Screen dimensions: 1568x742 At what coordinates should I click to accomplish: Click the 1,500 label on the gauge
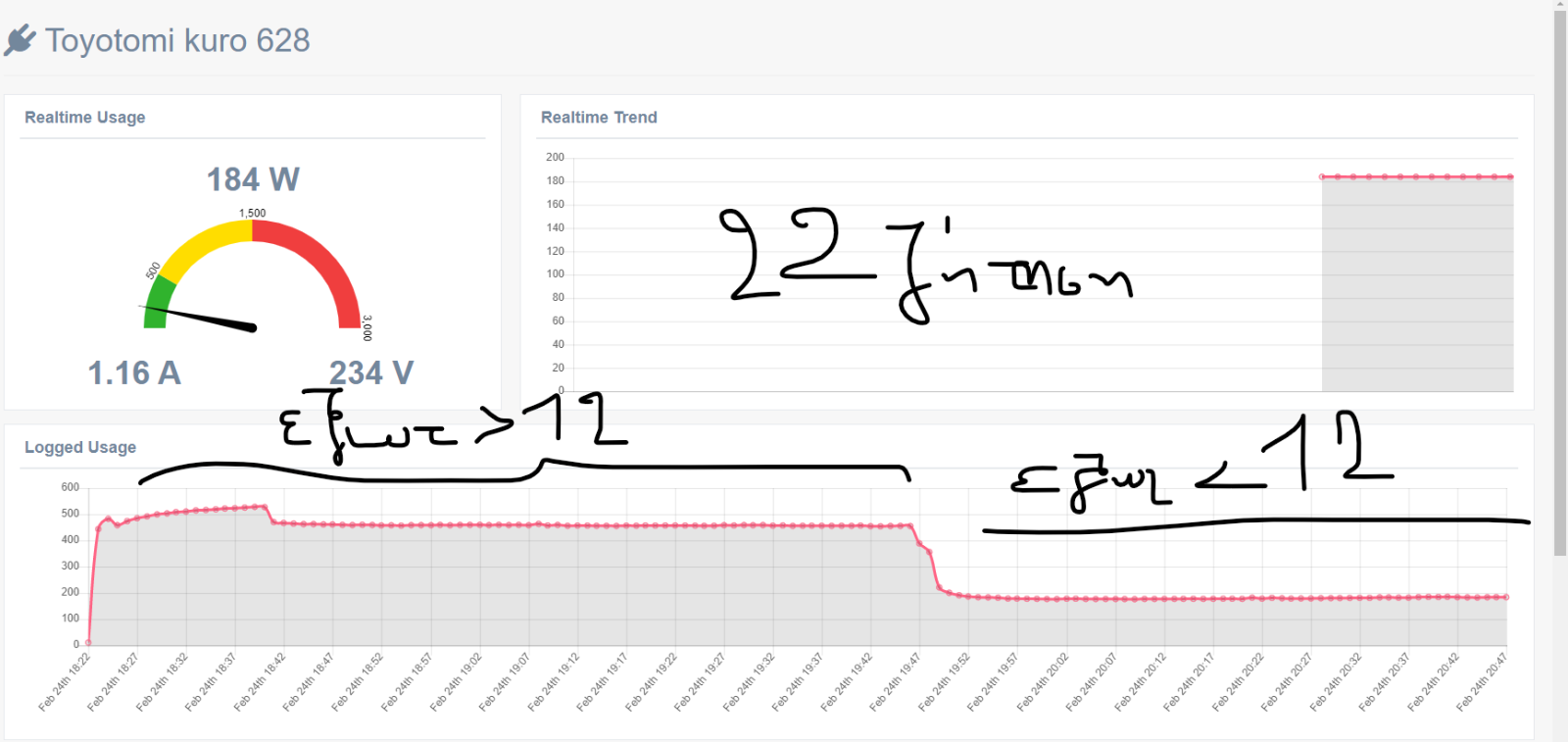coord(253,213)
